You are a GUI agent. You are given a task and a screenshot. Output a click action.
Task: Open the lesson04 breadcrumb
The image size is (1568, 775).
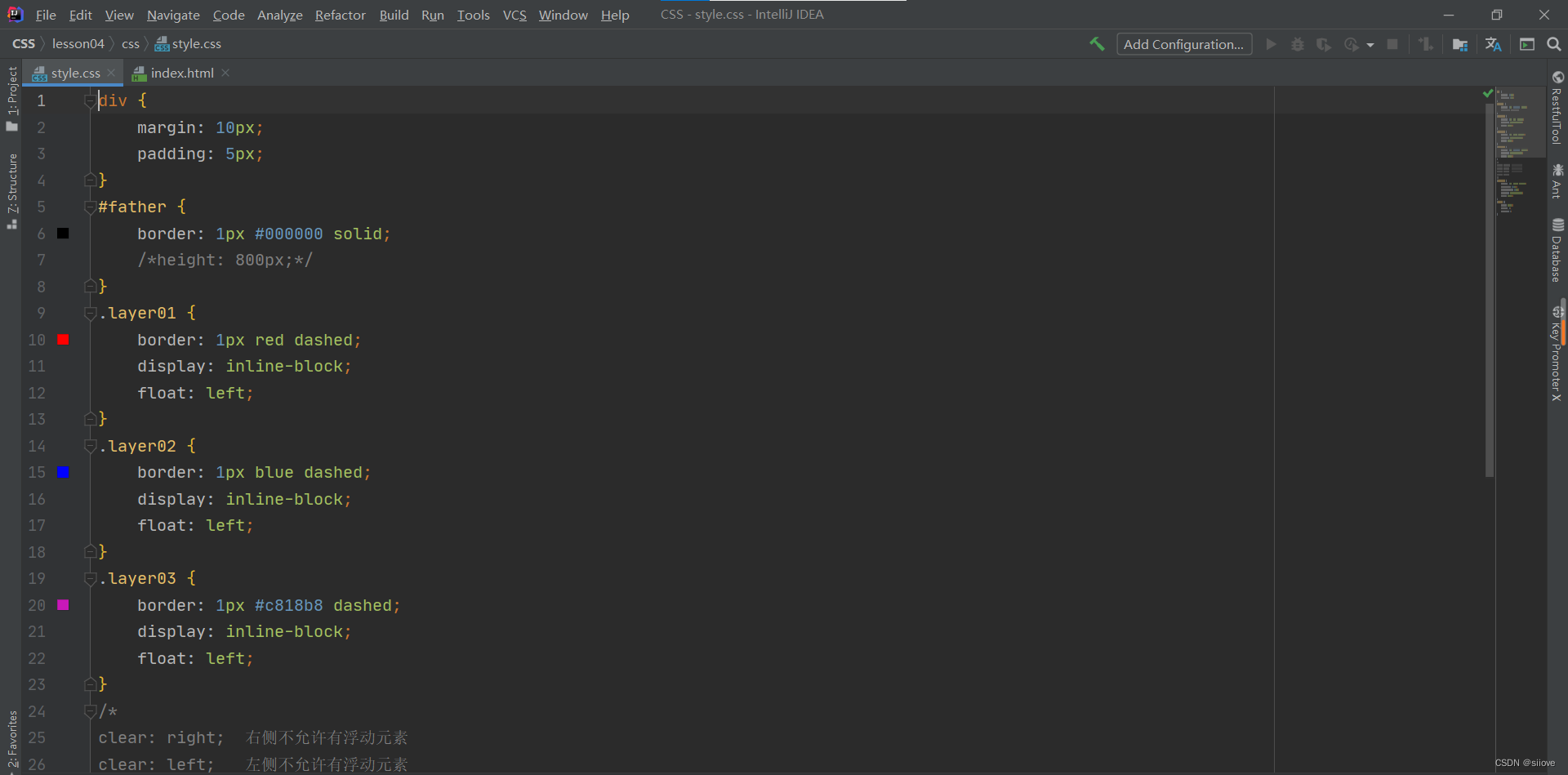click(78, 43)
